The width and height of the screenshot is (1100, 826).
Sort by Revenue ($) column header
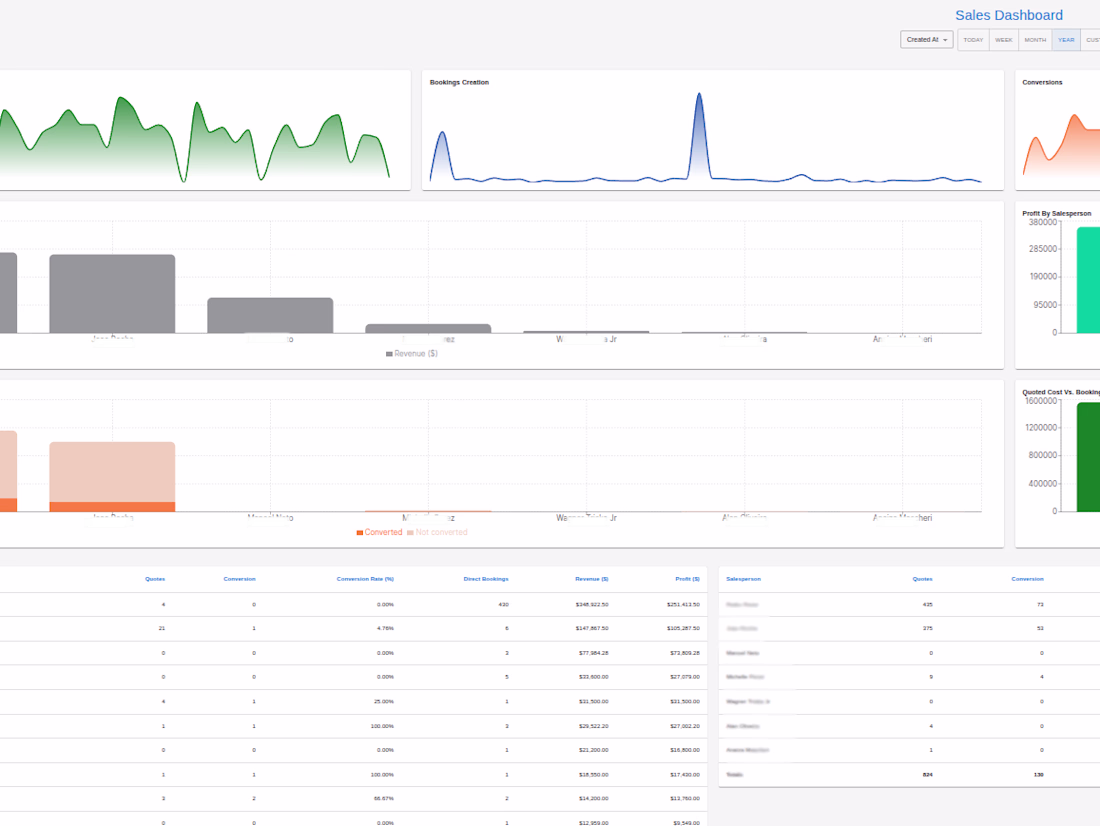coord(591,579)
